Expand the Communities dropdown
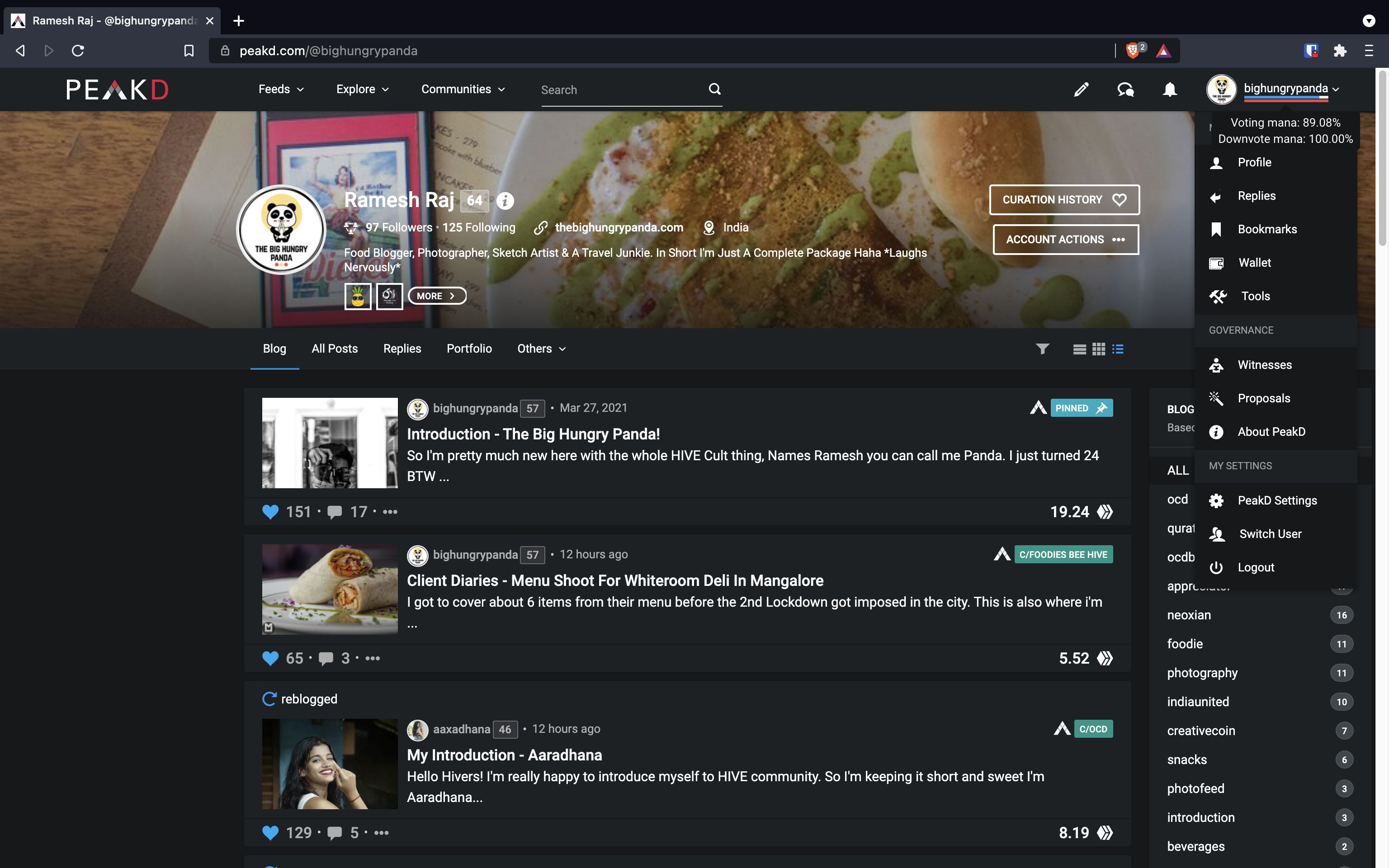The width and height of the screenshot is (1389, 868). (463, 89)
